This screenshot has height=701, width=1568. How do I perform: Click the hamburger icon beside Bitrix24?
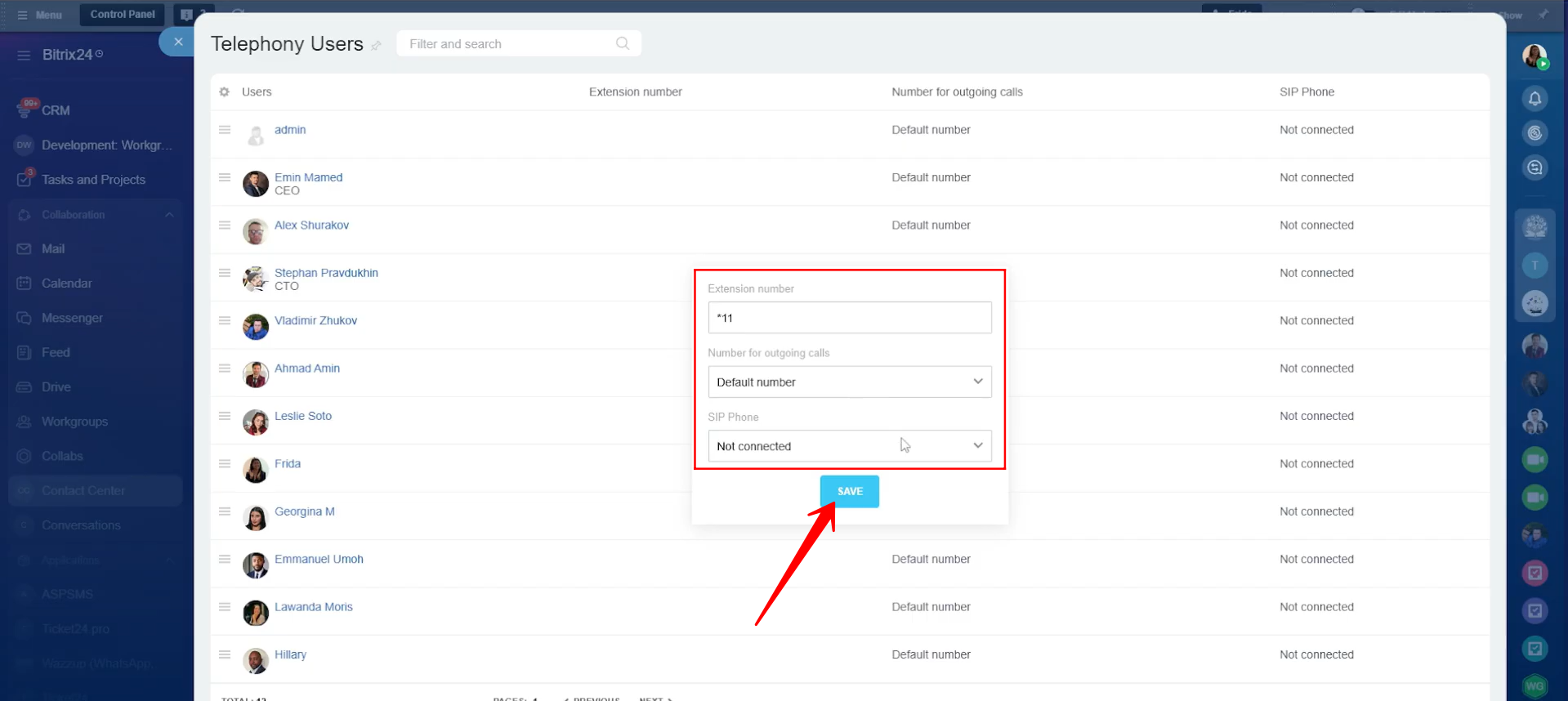[x=24, y=55]
